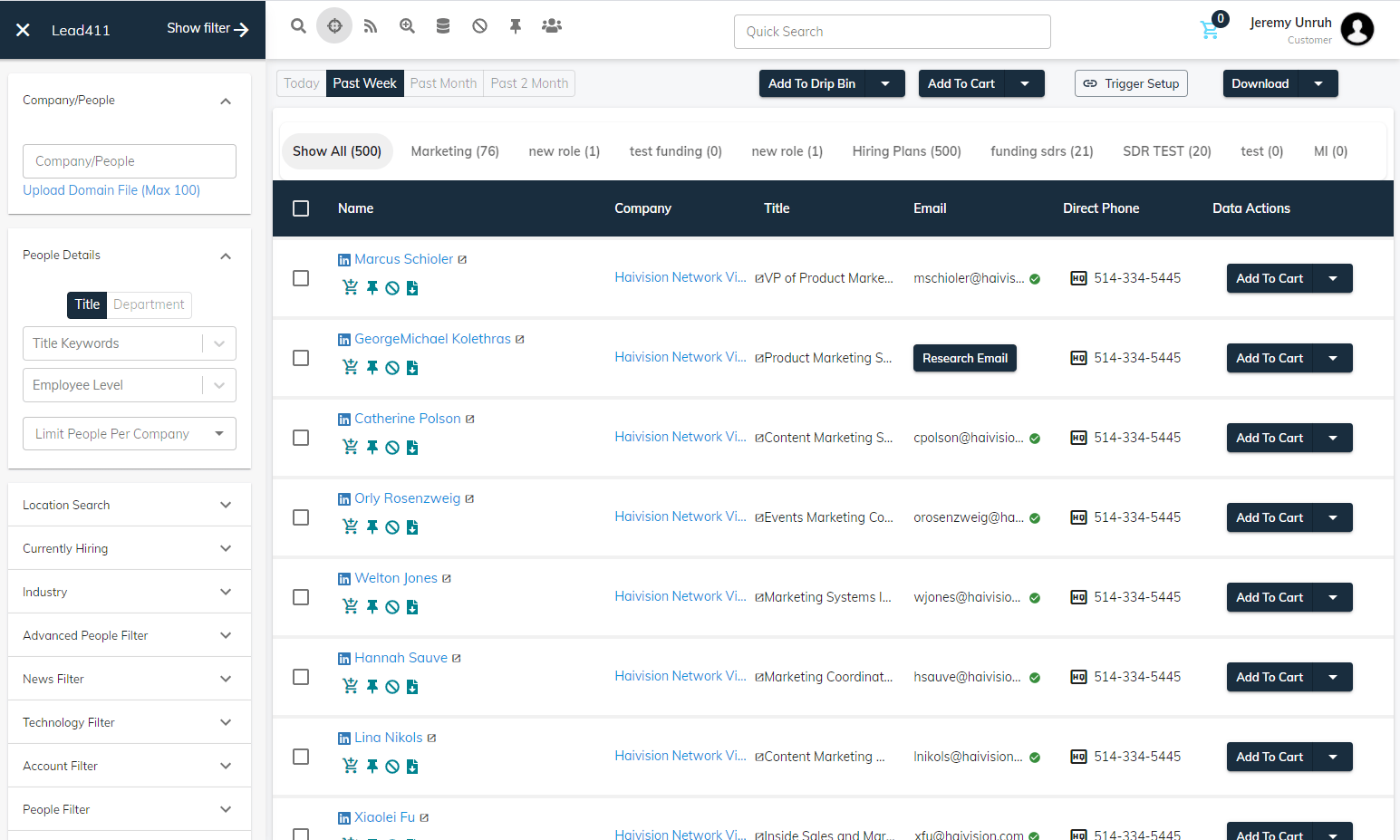Click the file download icon under Welton Jones
1400x840 pixels.
(x=412, y=606)
